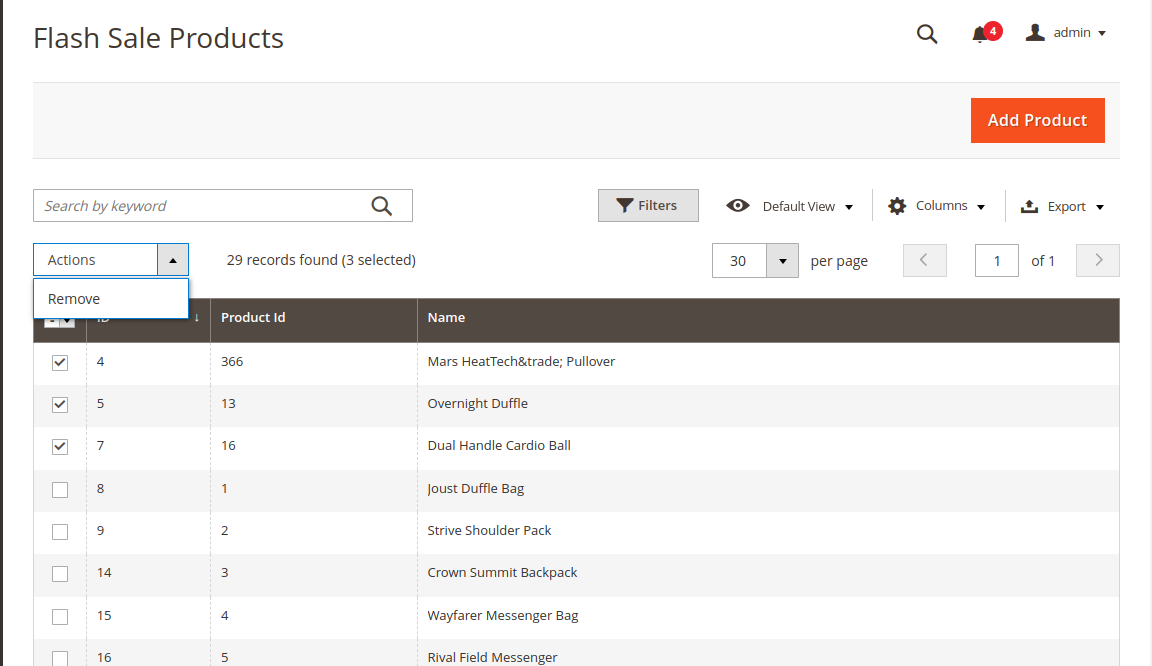
Task: Click the Export upload icon
Action: pos(1029,206)
